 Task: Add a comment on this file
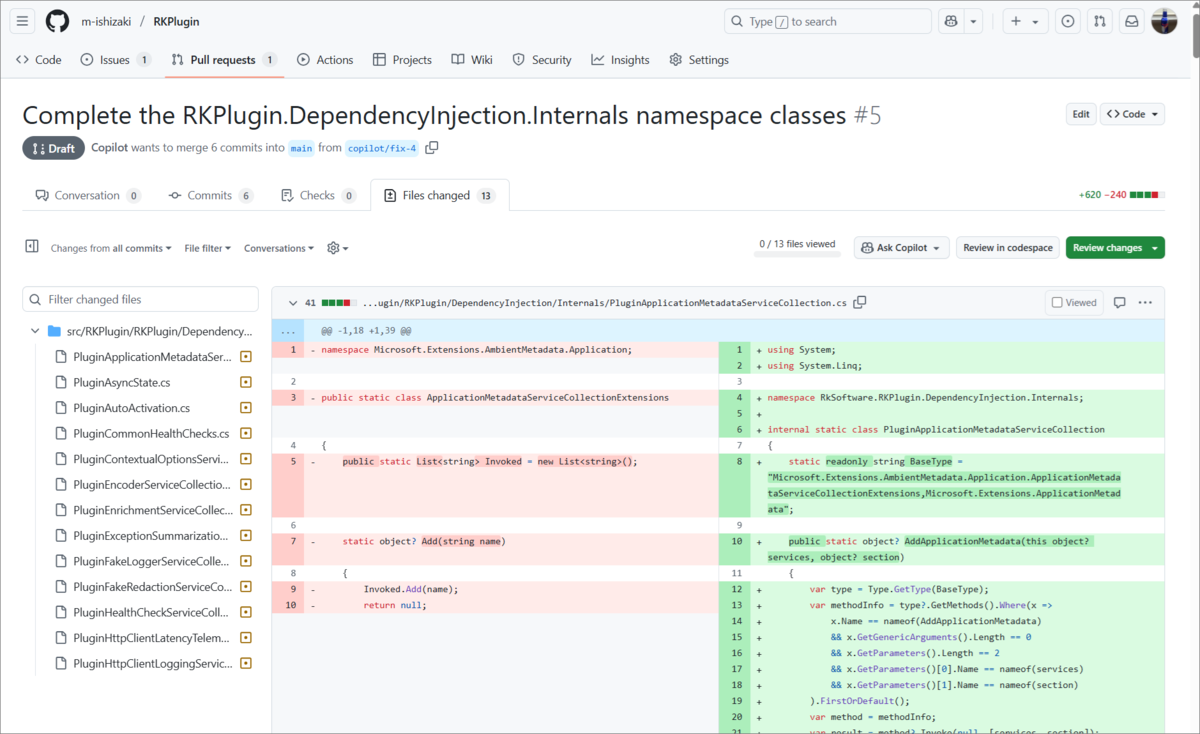click(1120, 302)
